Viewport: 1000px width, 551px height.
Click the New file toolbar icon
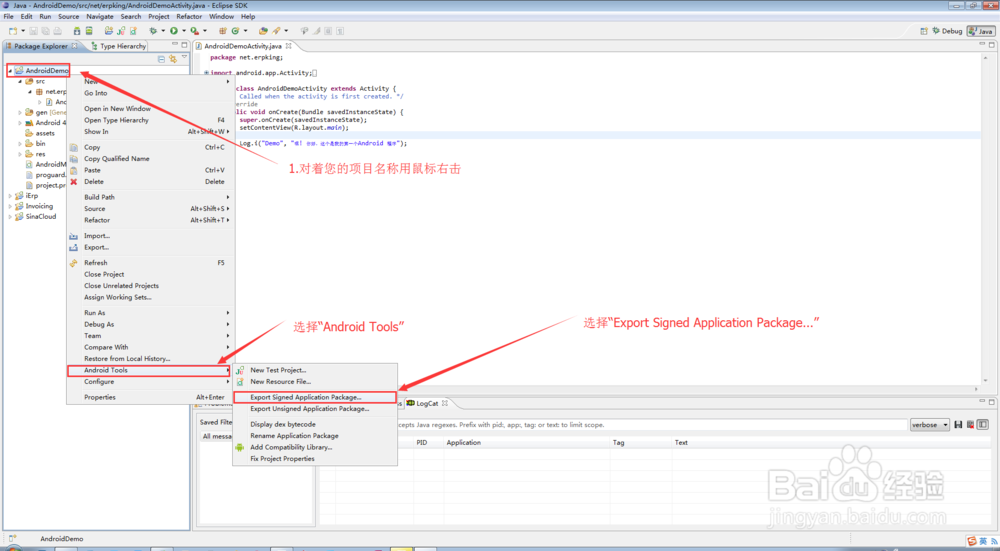pyautogui.click(x=13, y=31)
